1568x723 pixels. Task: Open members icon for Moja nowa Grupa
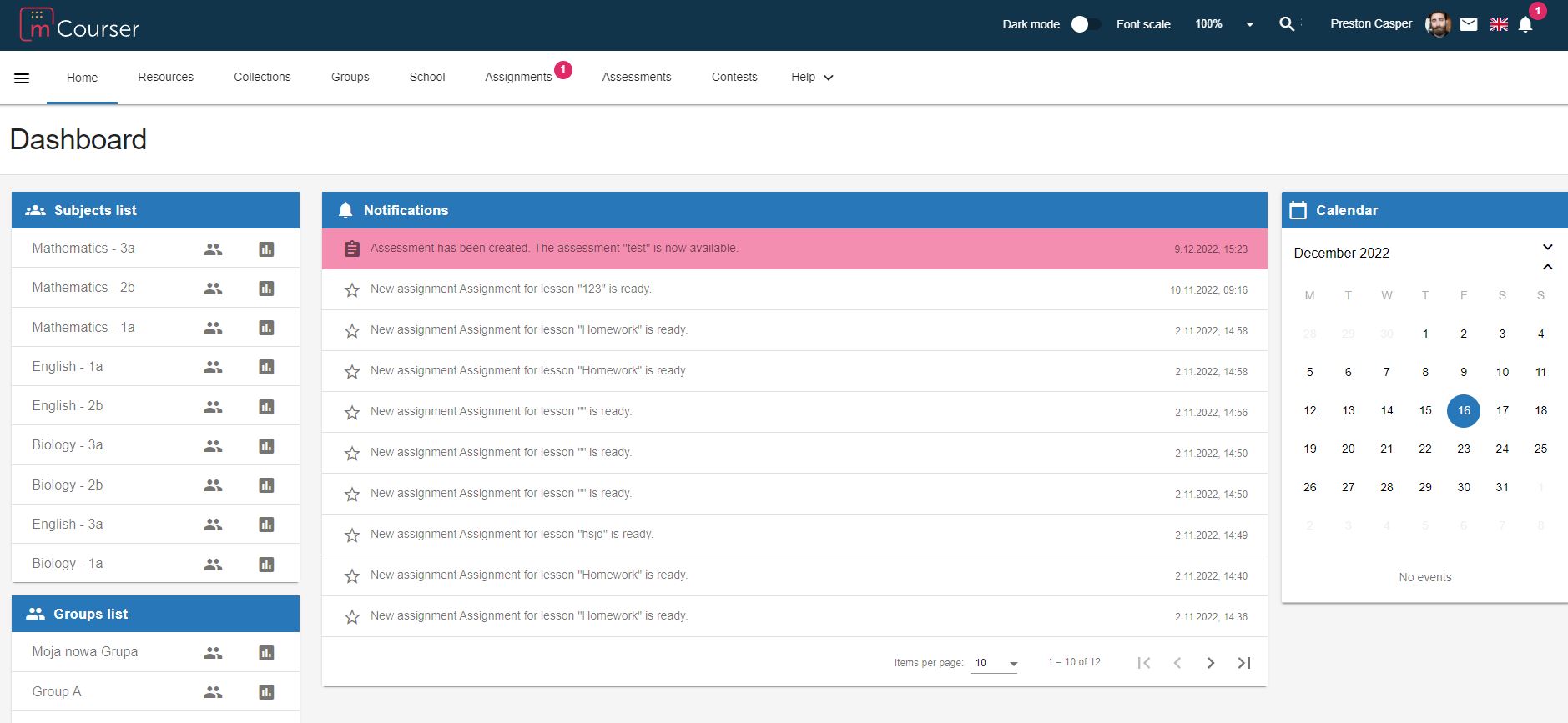pyautogui.click(x=214, y=653)
